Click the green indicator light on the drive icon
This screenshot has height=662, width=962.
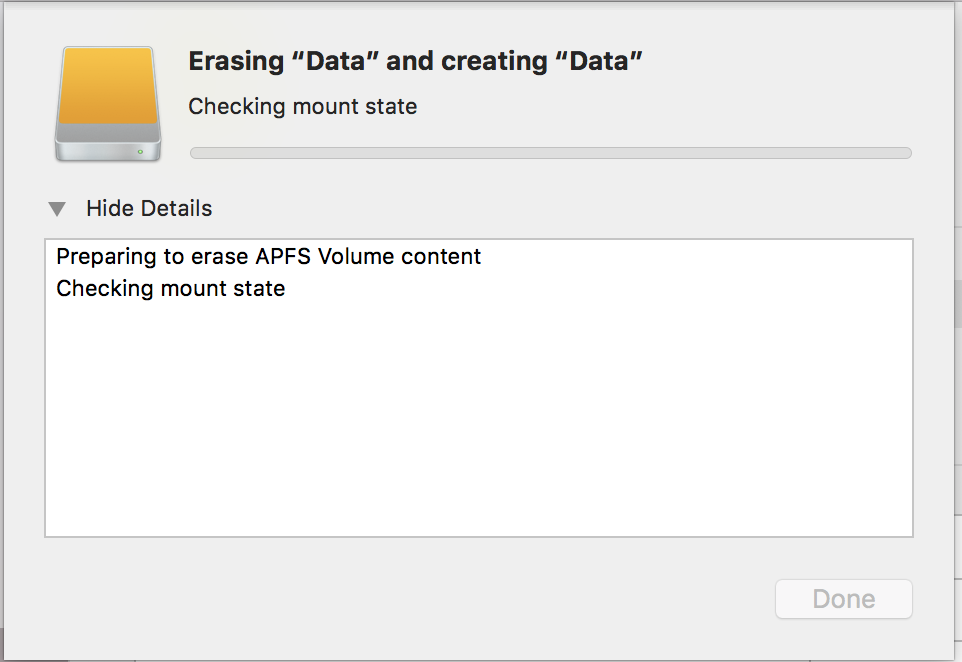click(x=141, y=152)
